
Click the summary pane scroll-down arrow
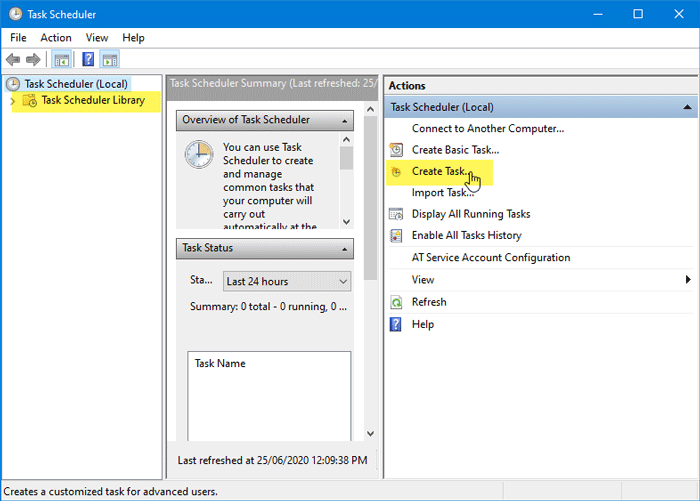(x=370, y=434)
